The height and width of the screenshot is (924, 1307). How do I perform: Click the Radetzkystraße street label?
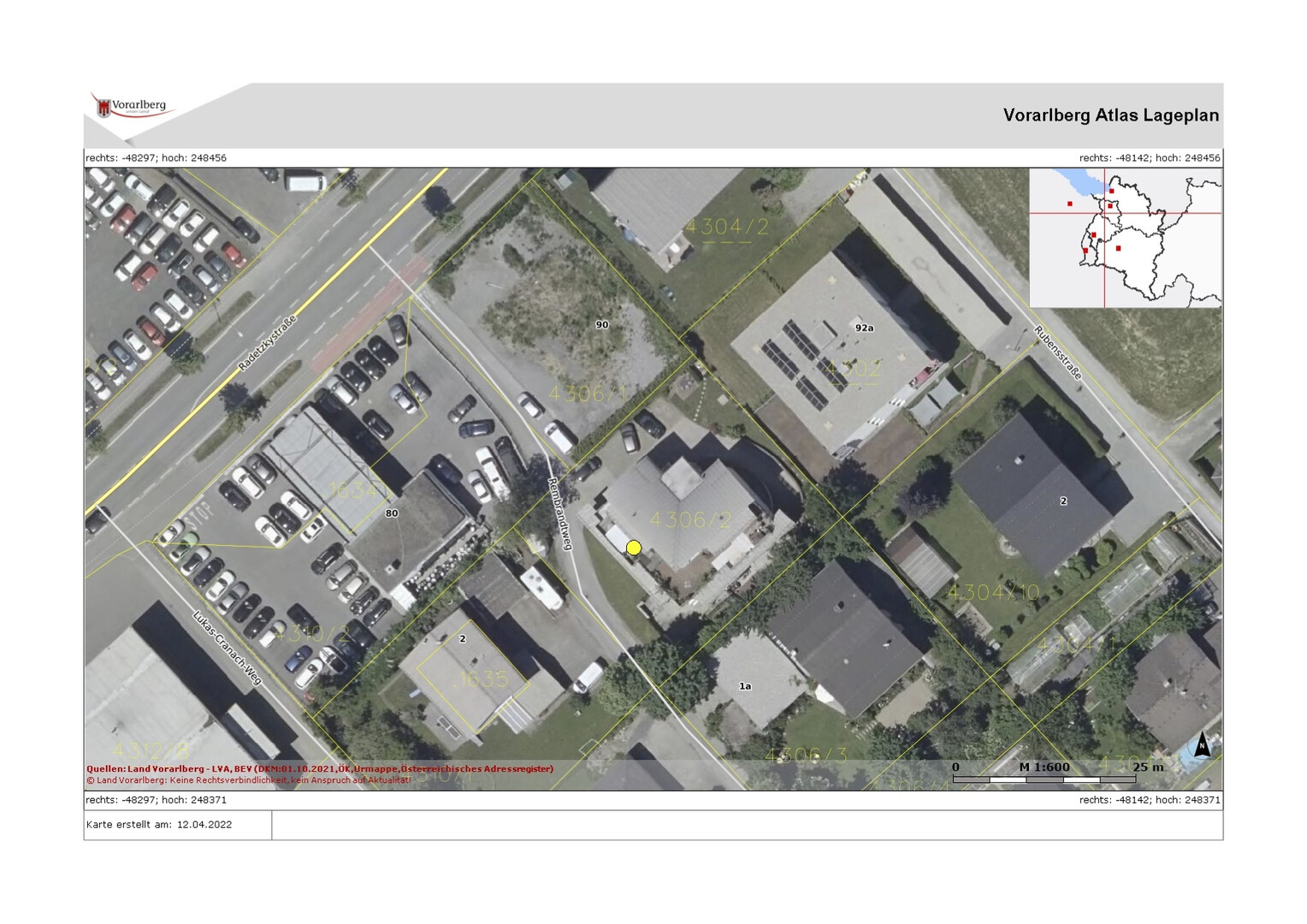click(267, 343)
